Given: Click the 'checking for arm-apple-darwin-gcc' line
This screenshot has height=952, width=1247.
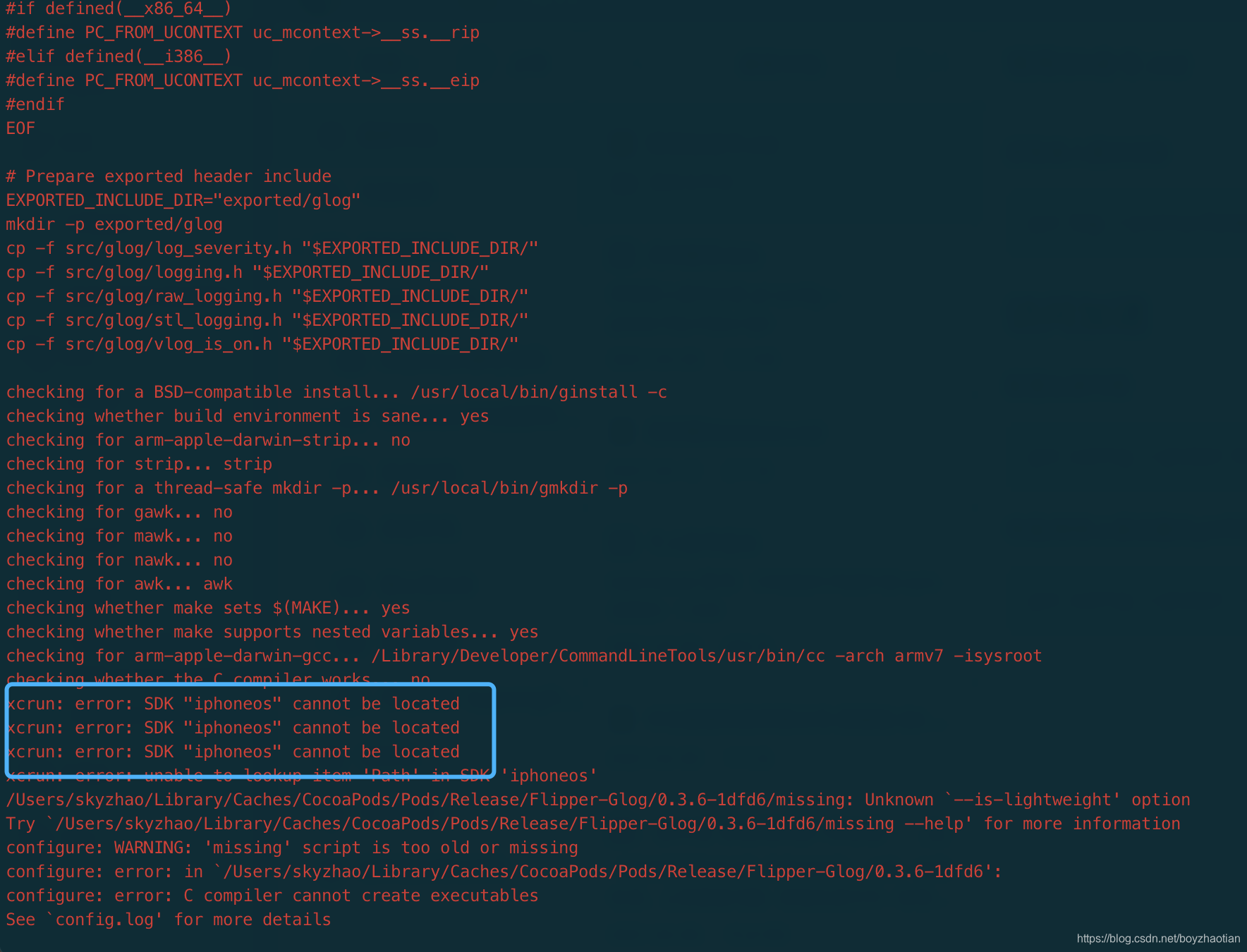Looking at the screenshot, I should tap(524, 656).
